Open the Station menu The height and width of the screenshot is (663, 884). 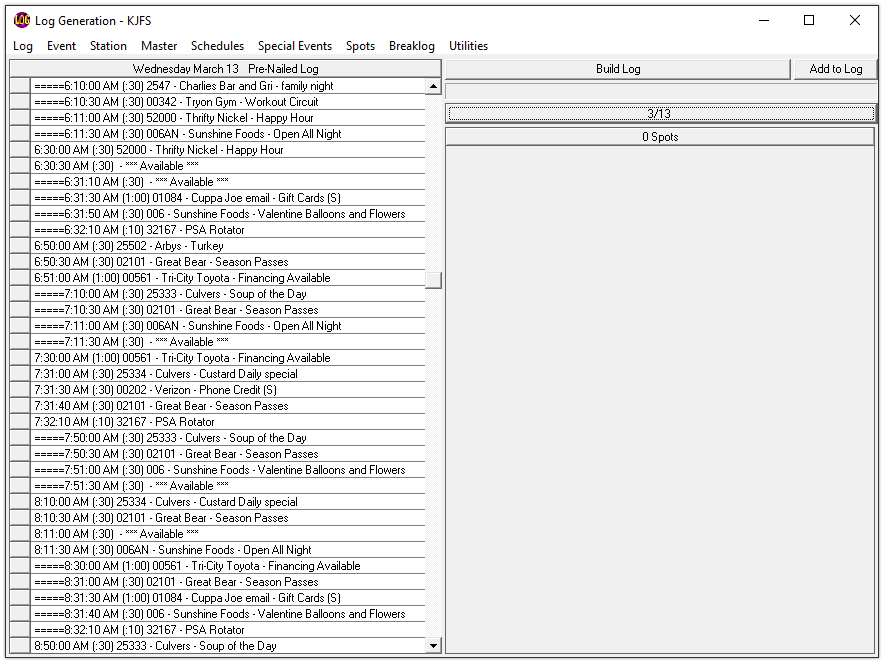(108, 46)
